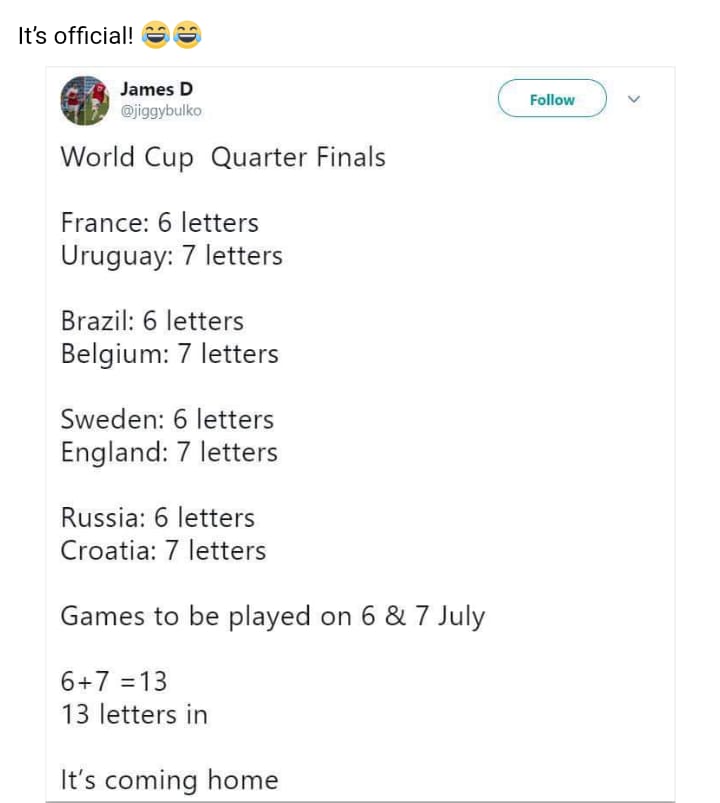This screenshot has height=803, width=720.
Task: Click the "Russia: 6 letters" line
Action: pos(157,518)
